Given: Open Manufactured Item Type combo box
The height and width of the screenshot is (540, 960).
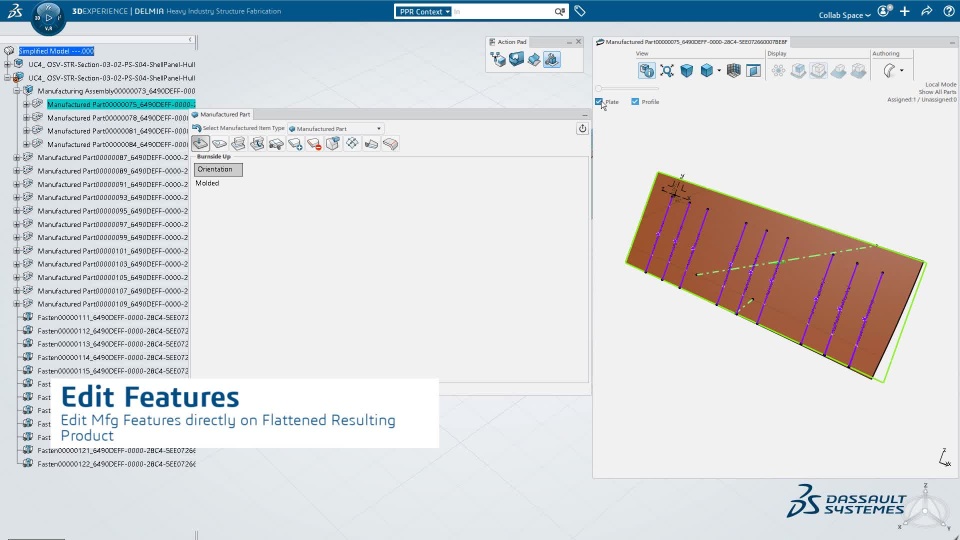Looking at the screenshot, I should point(336,129).
